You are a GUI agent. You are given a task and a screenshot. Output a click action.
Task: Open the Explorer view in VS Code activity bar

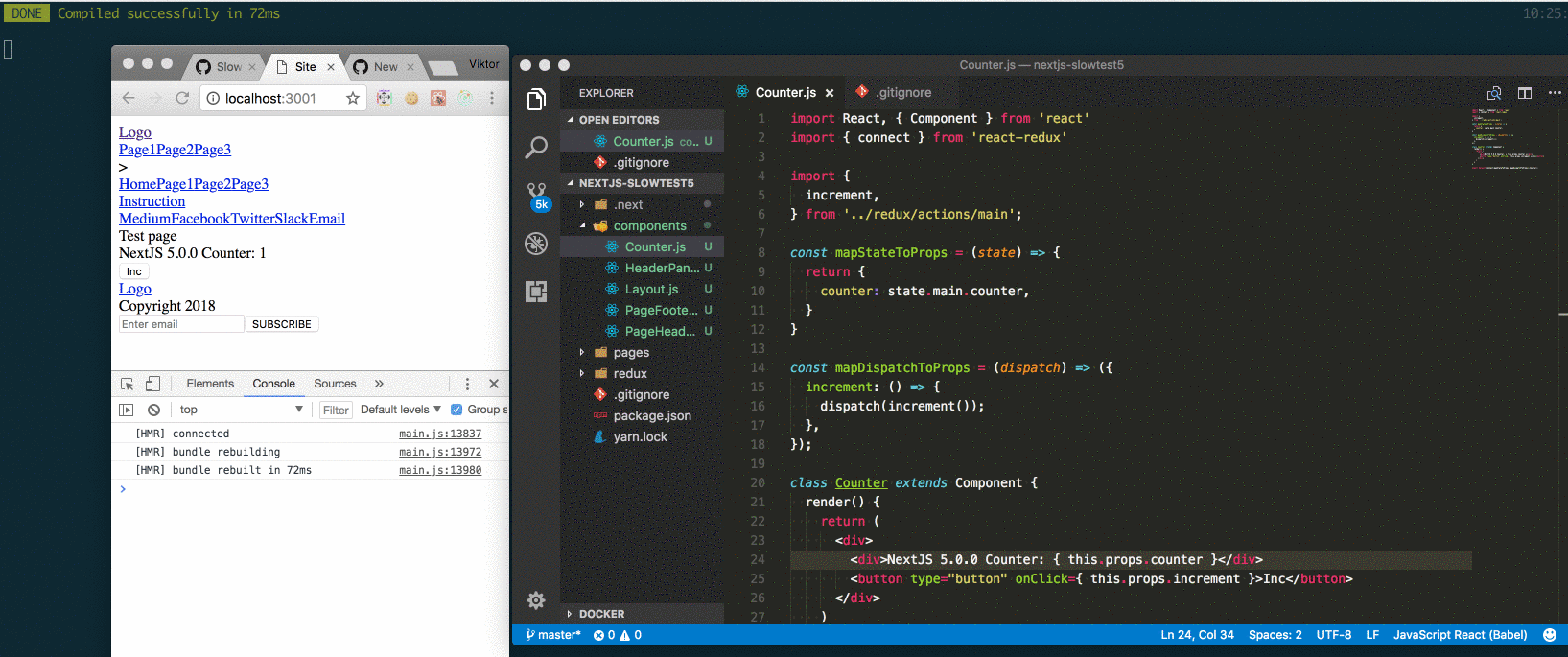point(536,100)
